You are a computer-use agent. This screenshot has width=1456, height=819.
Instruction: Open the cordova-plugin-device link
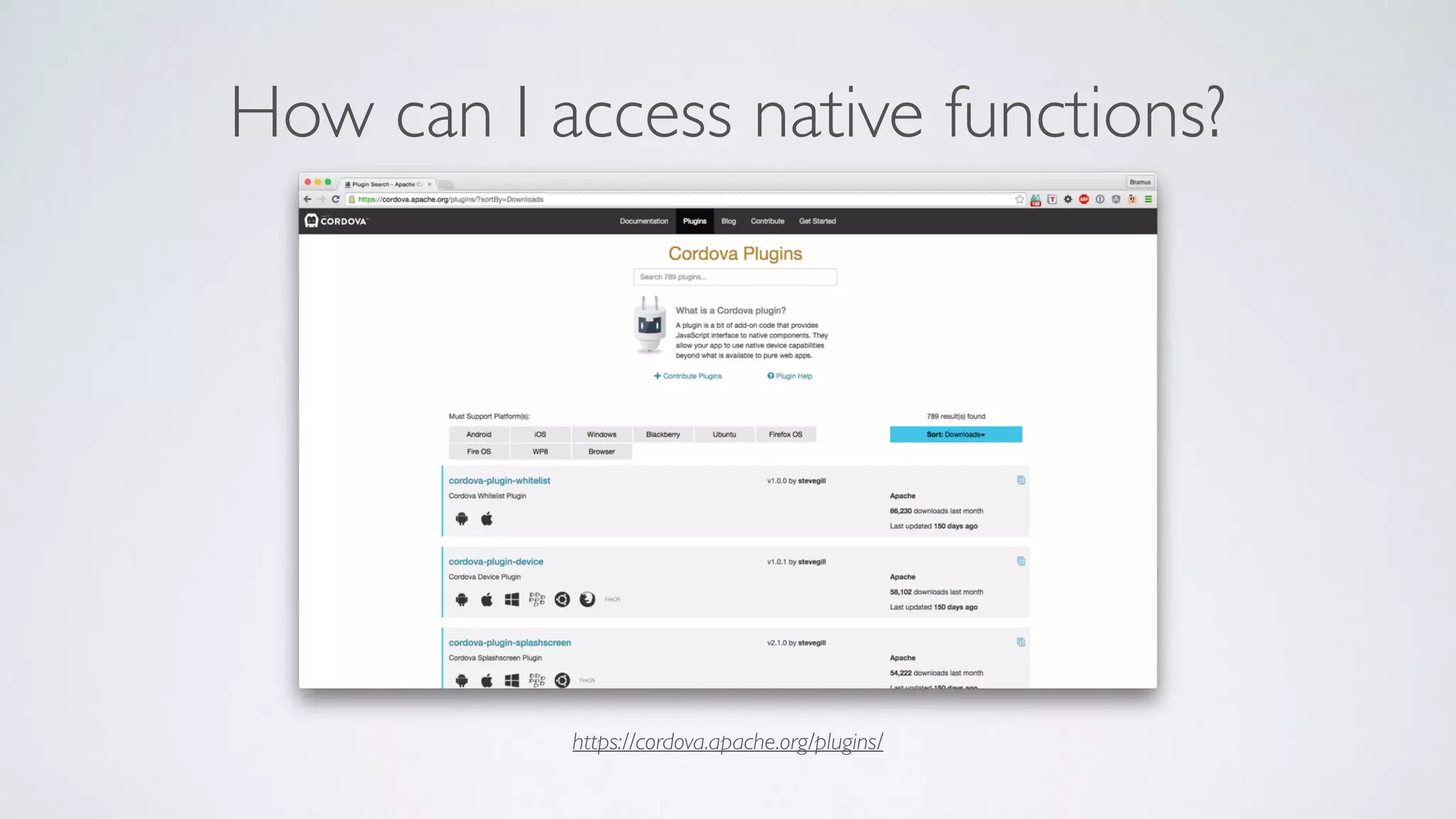coord(496,562)
